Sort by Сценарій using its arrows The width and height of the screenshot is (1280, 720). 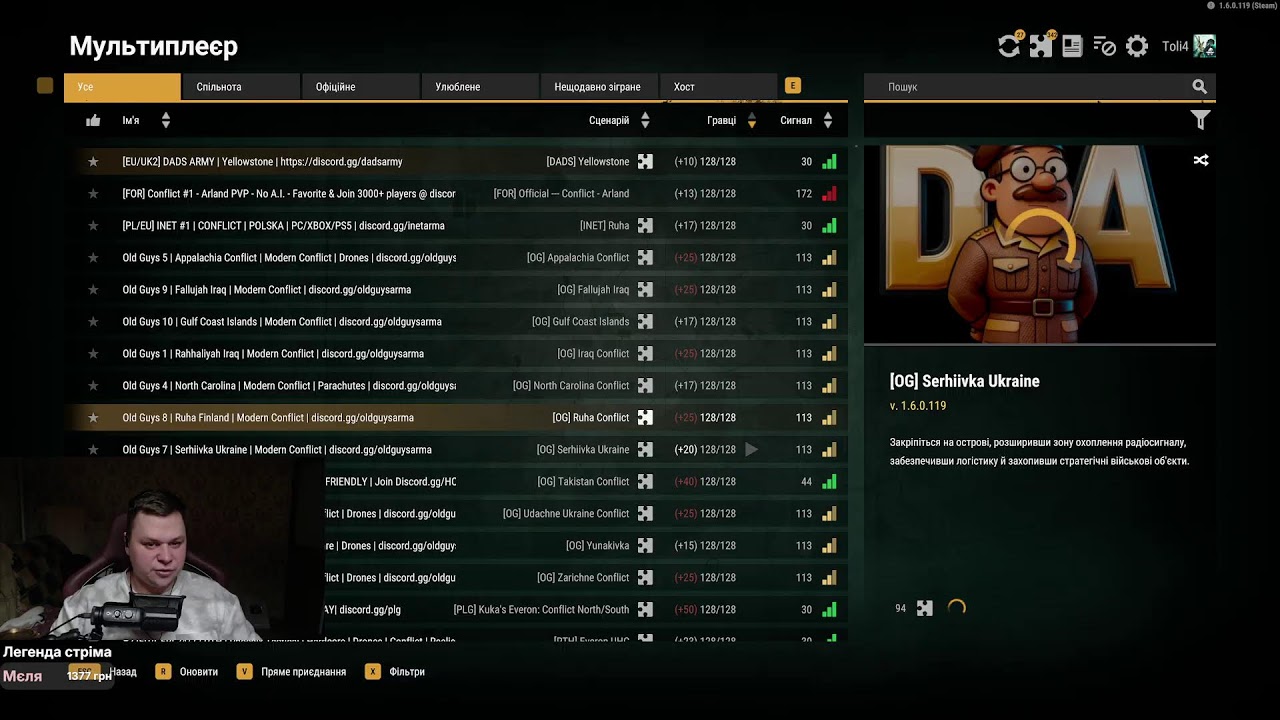pos(645,120)
